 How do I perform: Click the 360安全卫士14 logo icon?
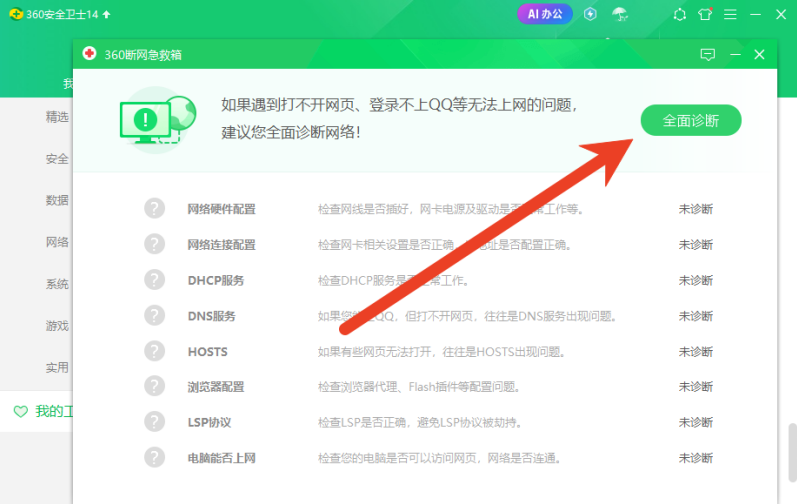click(16, 14)
